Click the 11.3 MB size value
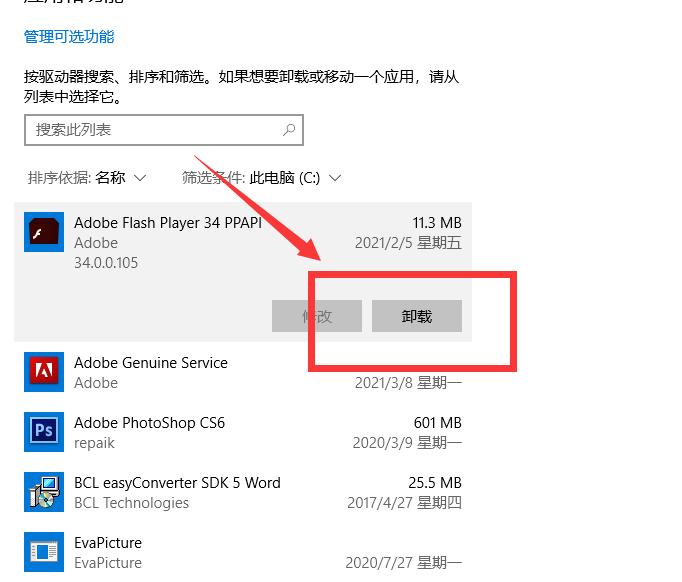 [x=437, y=223]
